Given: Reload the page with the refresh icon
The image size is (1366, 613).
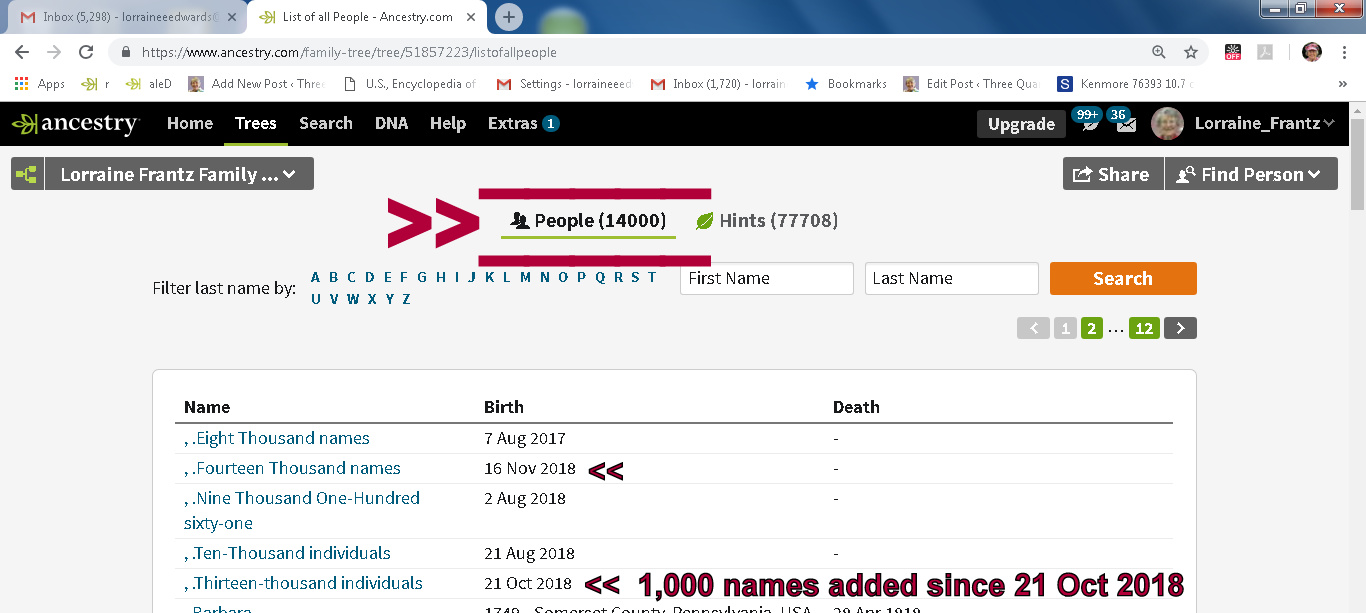Looking at the screenshot, I should click(x=86, y=52).
